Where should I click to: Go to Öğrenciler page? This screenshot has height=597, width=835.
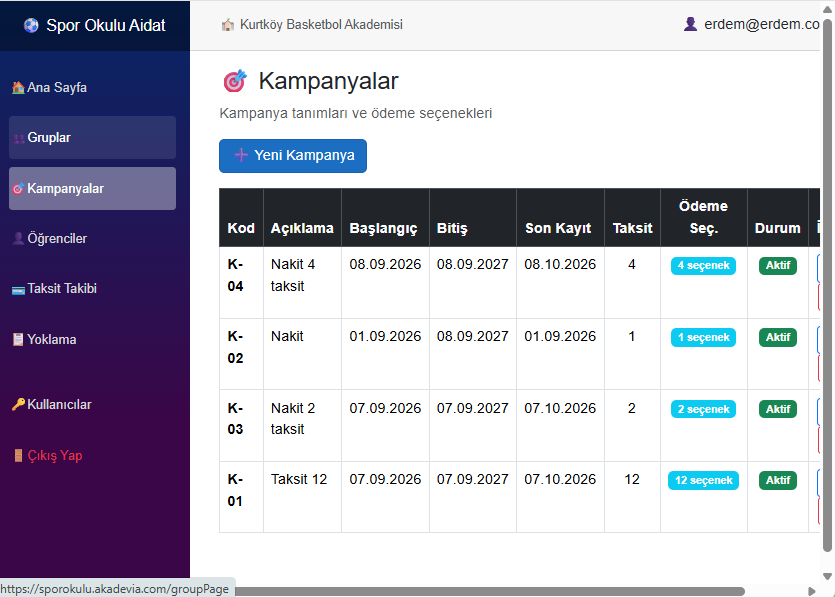(92, 239)
